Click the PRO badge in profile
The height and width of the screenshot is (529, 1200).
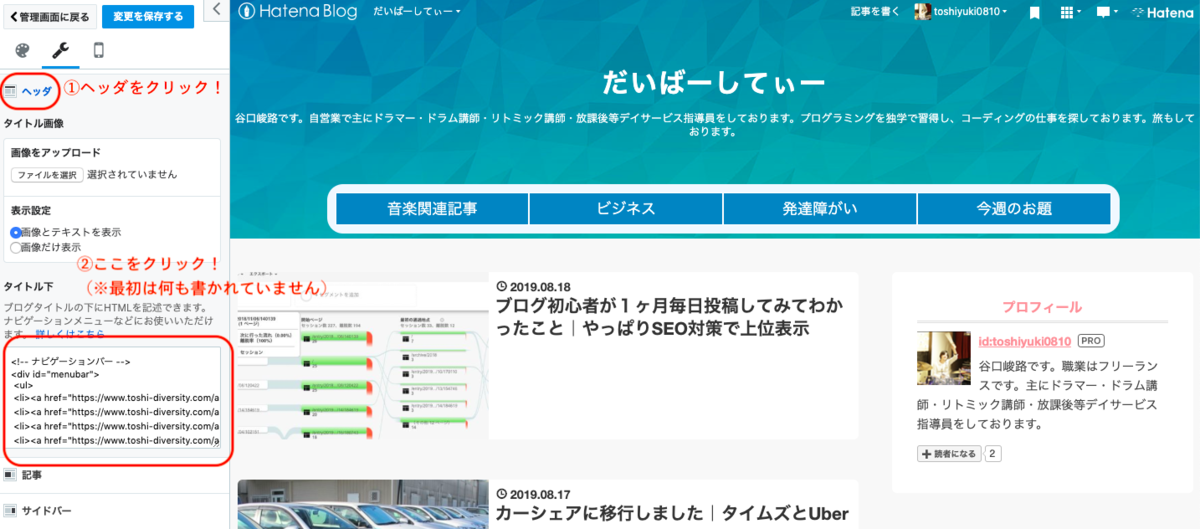point(1090,341)
